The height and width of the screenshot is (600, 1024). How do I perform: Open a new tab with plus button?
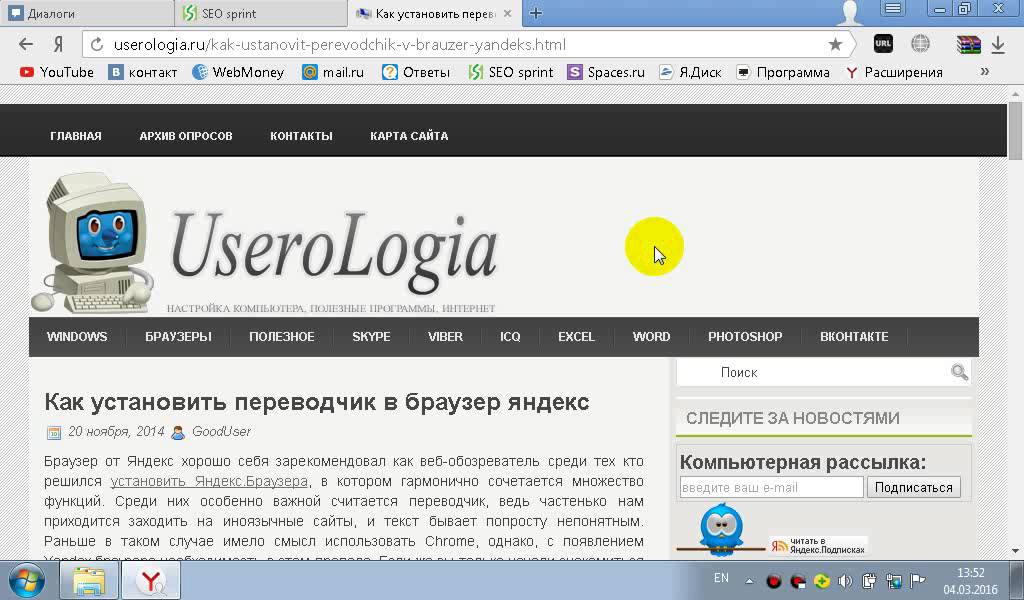pyautogui.click(x=536, y=13)
